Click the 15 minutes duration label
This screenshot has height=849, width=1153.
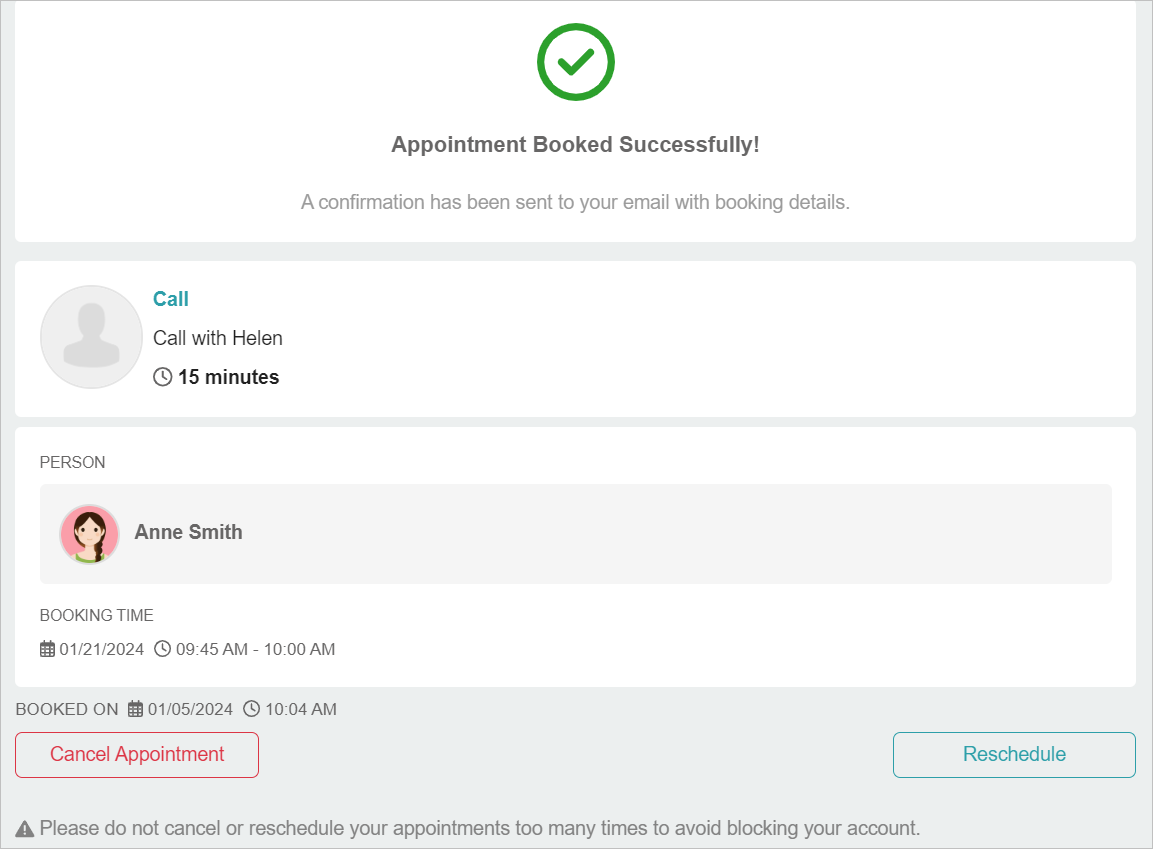point(229,377)
